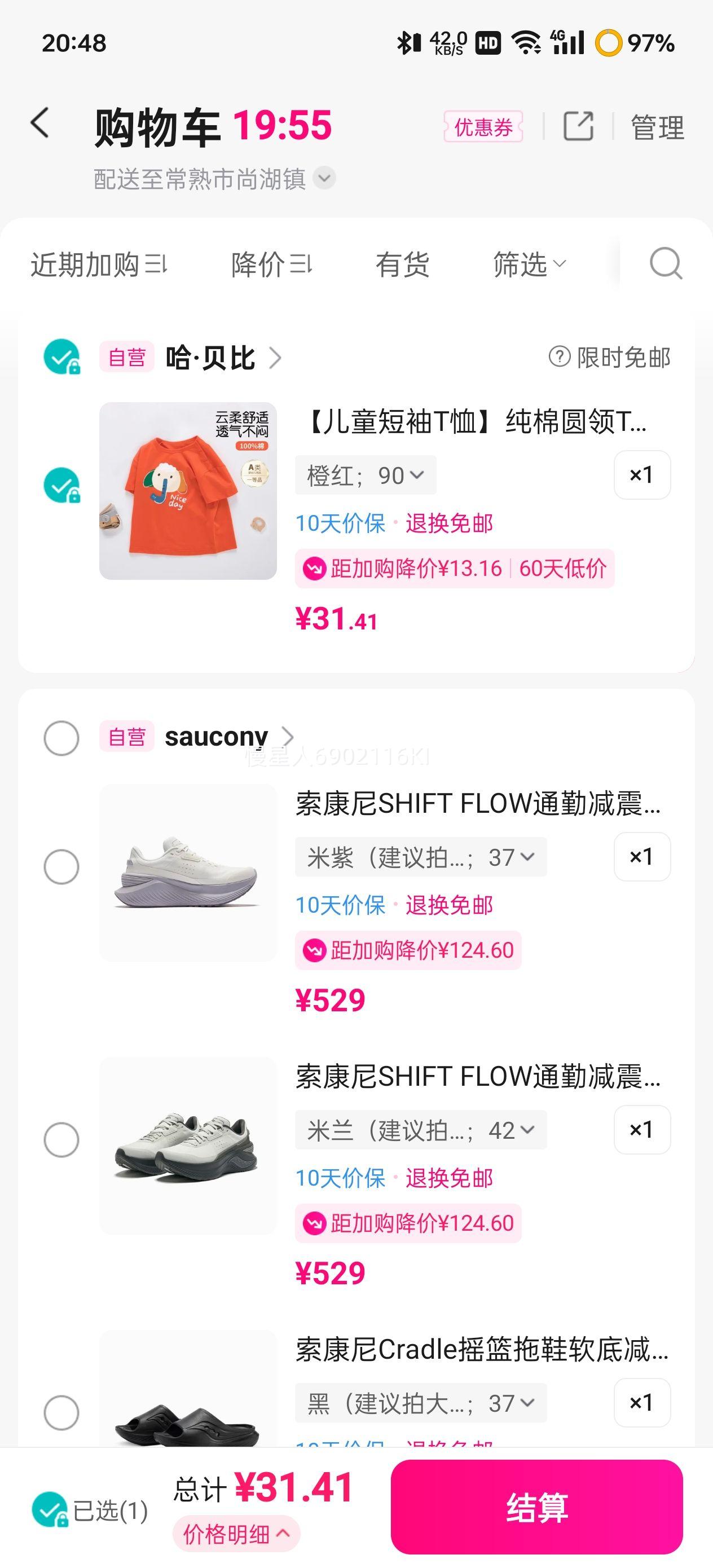Tap the search magnifier icon

[666, 263]
